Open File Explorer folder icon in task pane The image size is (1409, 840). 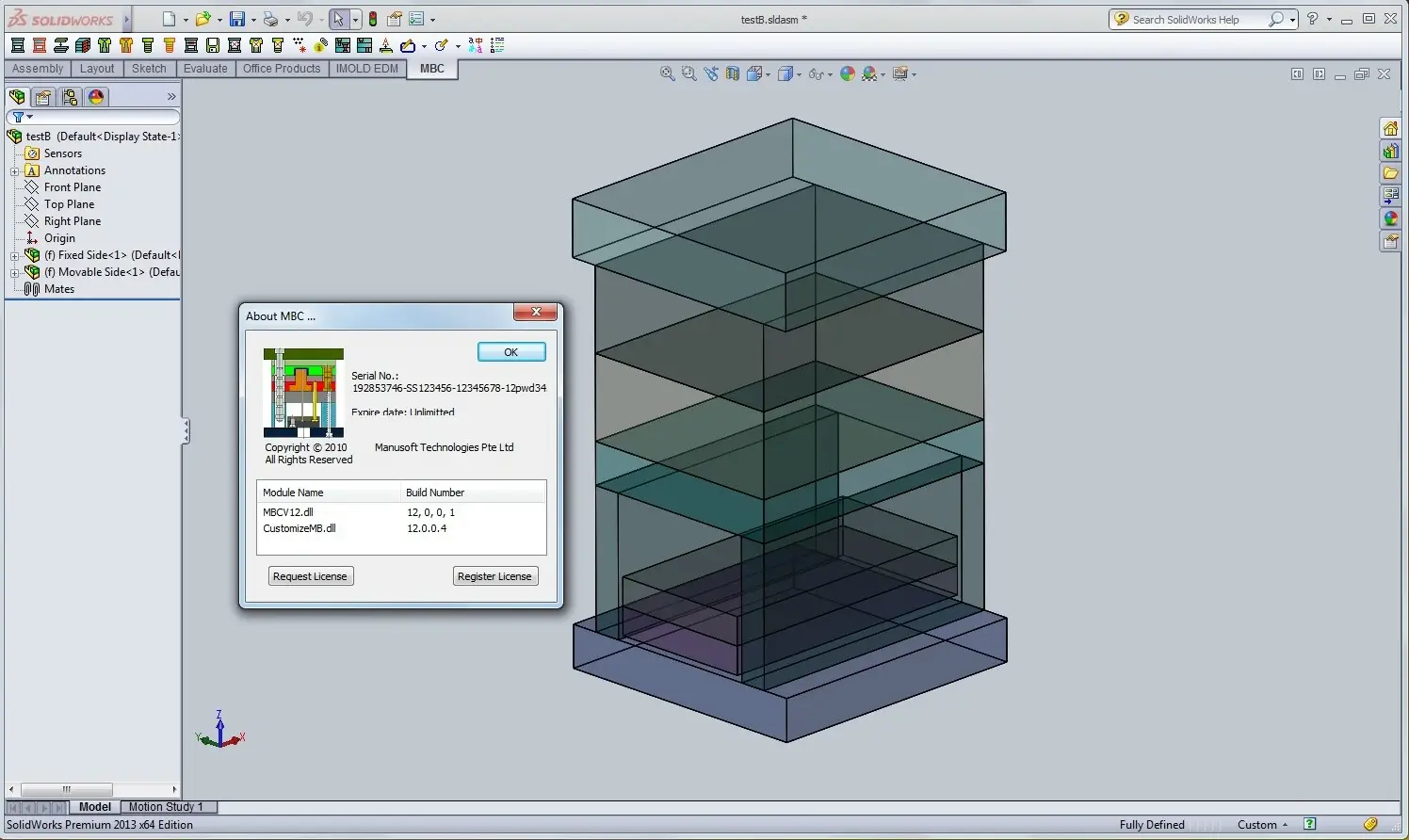point(1390,173)
